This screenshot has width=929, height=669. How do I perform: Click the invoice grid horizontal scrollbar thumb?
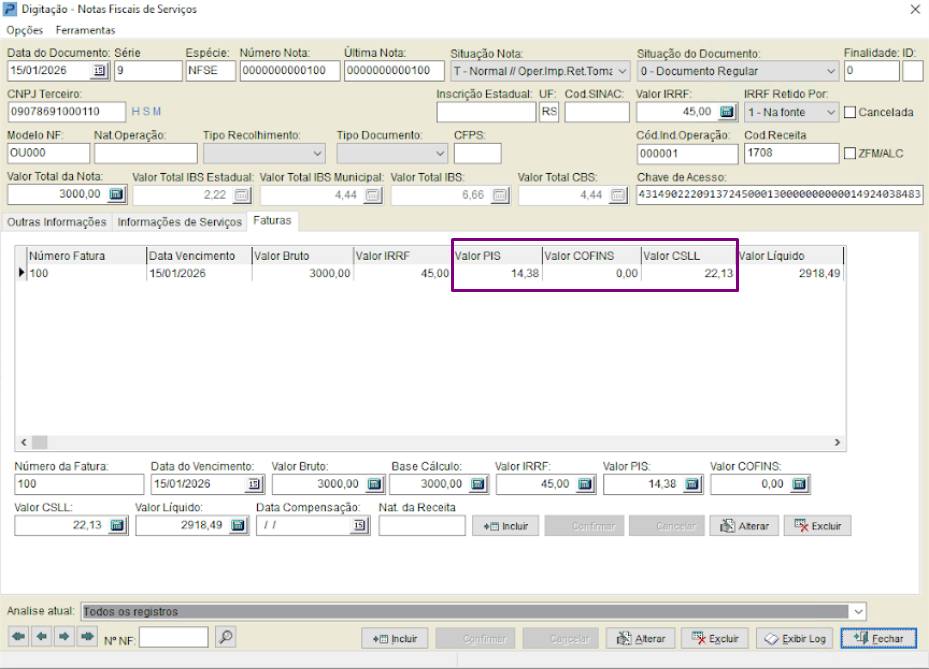click(x=40, y=442)
